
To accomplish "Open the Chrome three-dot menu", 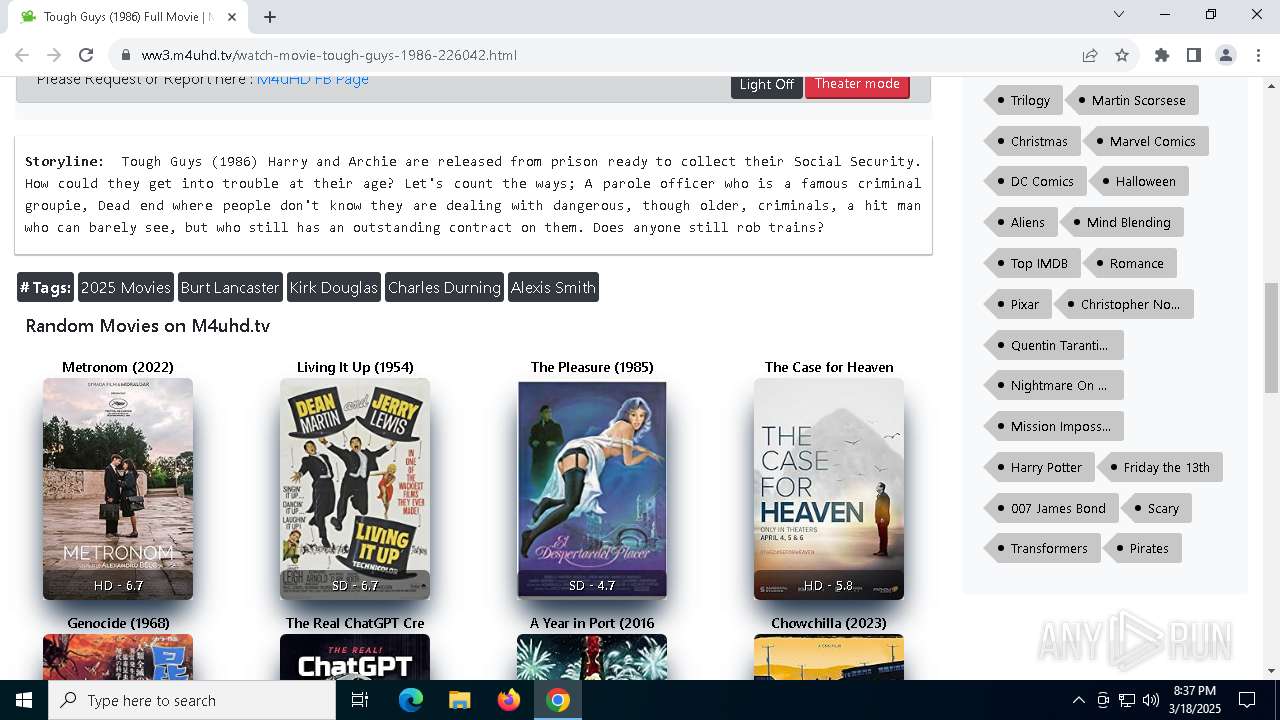I will tap(1258, 55).
